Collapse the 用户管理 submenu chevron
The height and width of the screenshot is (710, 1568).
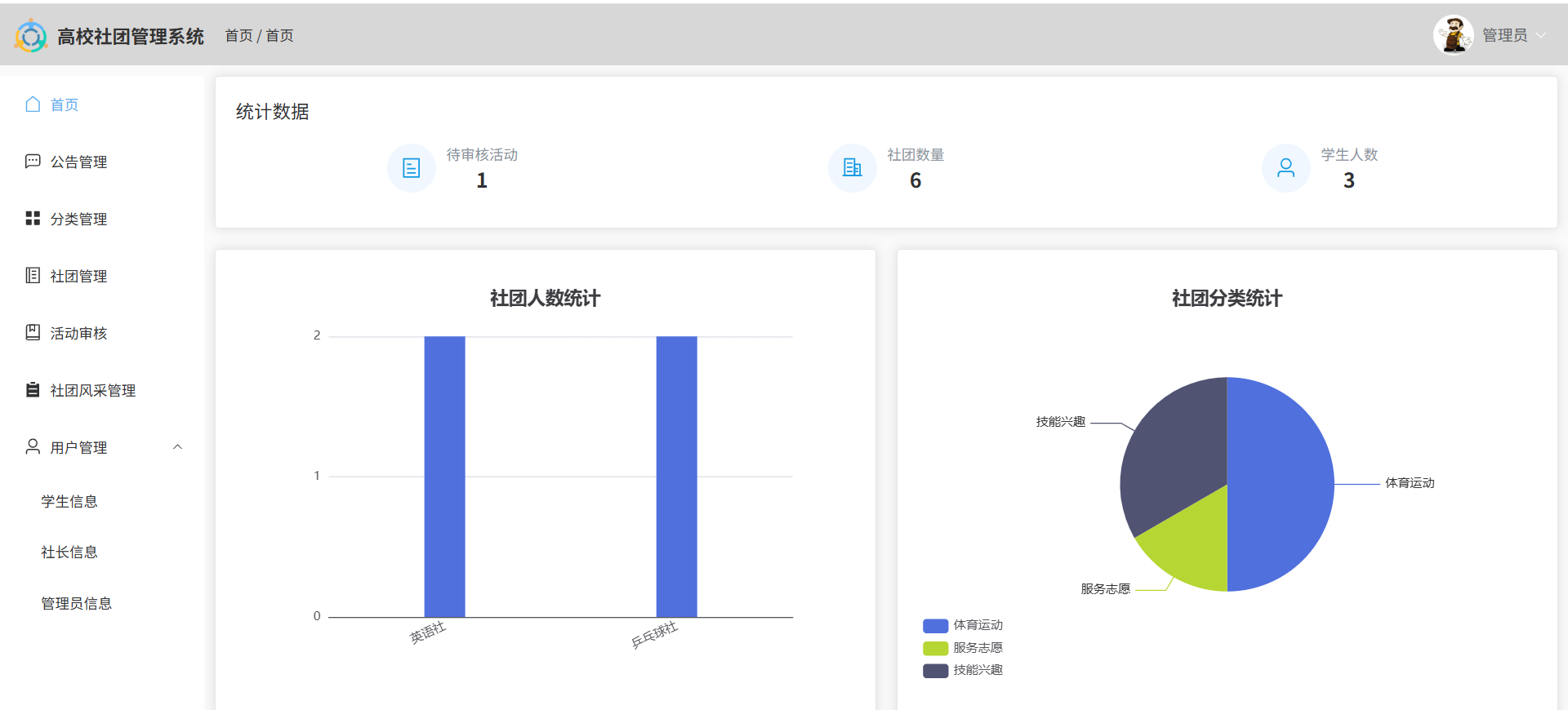(177, 447)
